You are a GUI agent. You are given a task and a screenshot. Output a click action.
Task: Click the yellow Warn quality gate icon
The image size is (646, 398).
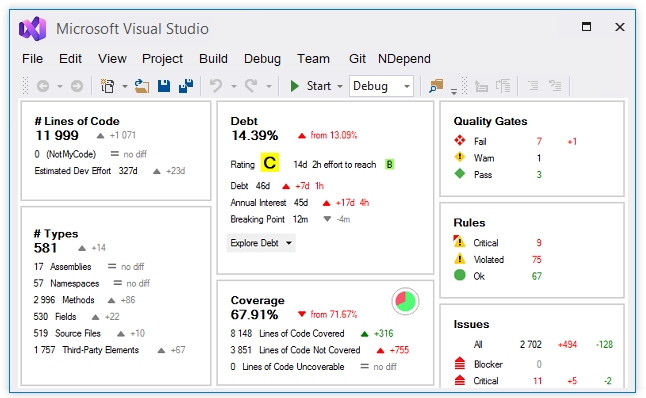click(460, 157)
